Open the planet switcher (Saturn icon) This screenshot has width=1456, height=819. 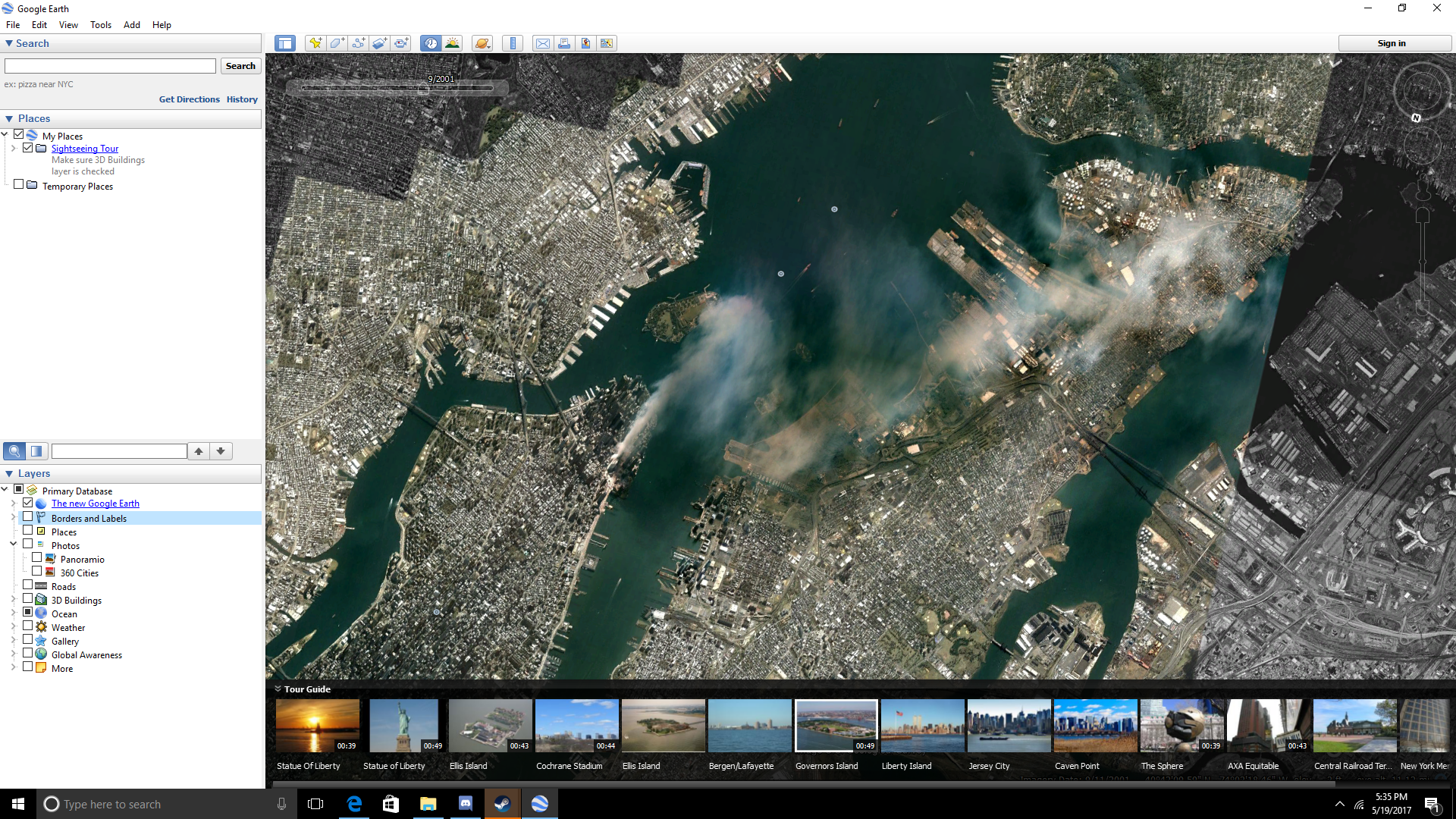[x=482, y=43]
